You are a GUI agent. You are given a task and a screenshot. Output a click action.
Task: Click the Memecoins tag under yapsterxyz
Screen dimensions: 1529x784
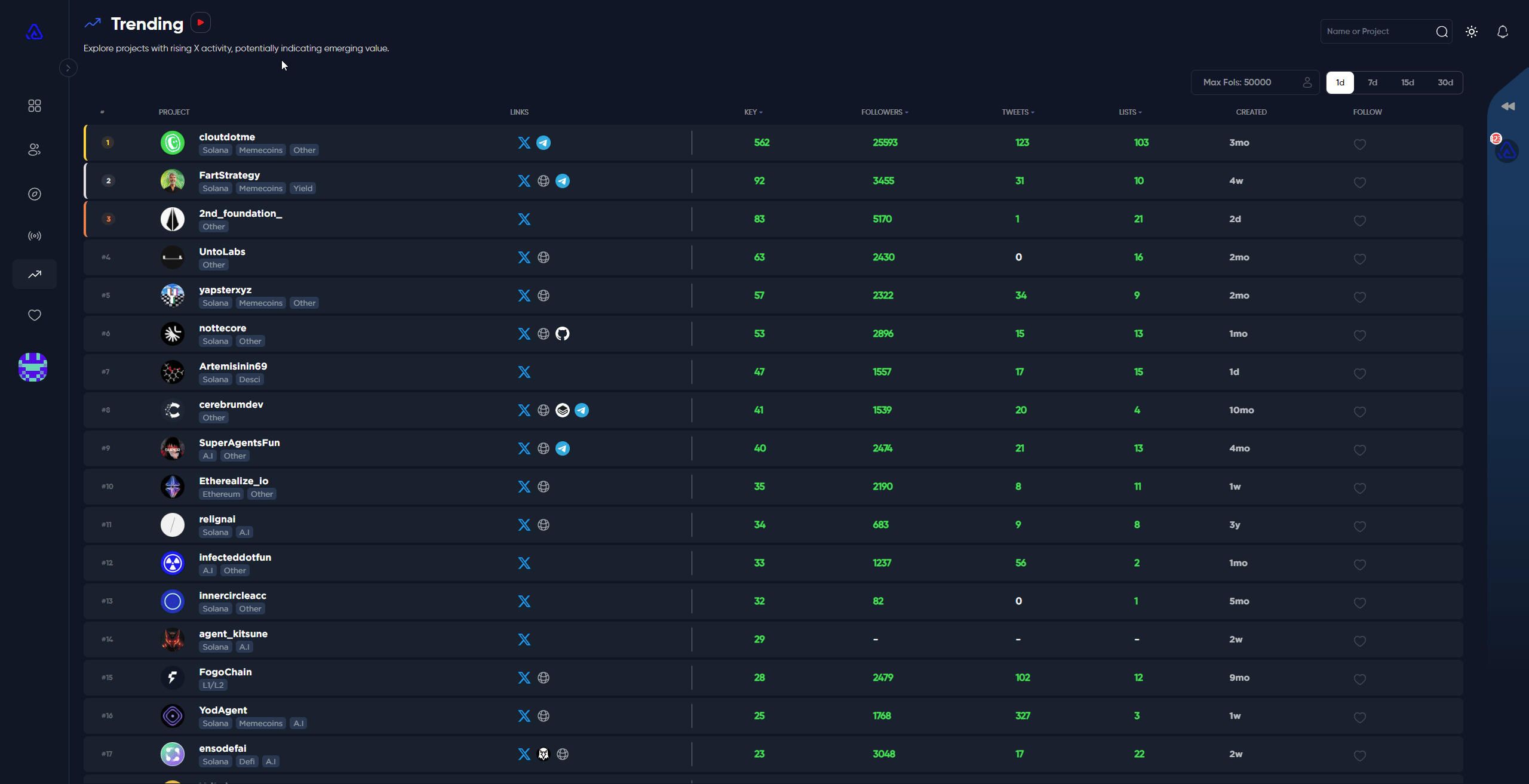260,303
